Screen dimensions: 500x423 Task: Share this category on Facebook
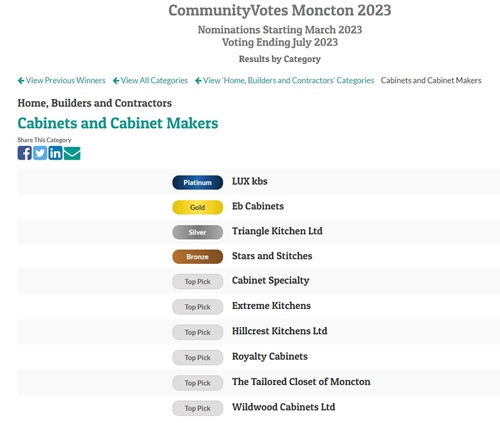pyautogui.click(x=25, y=153)
